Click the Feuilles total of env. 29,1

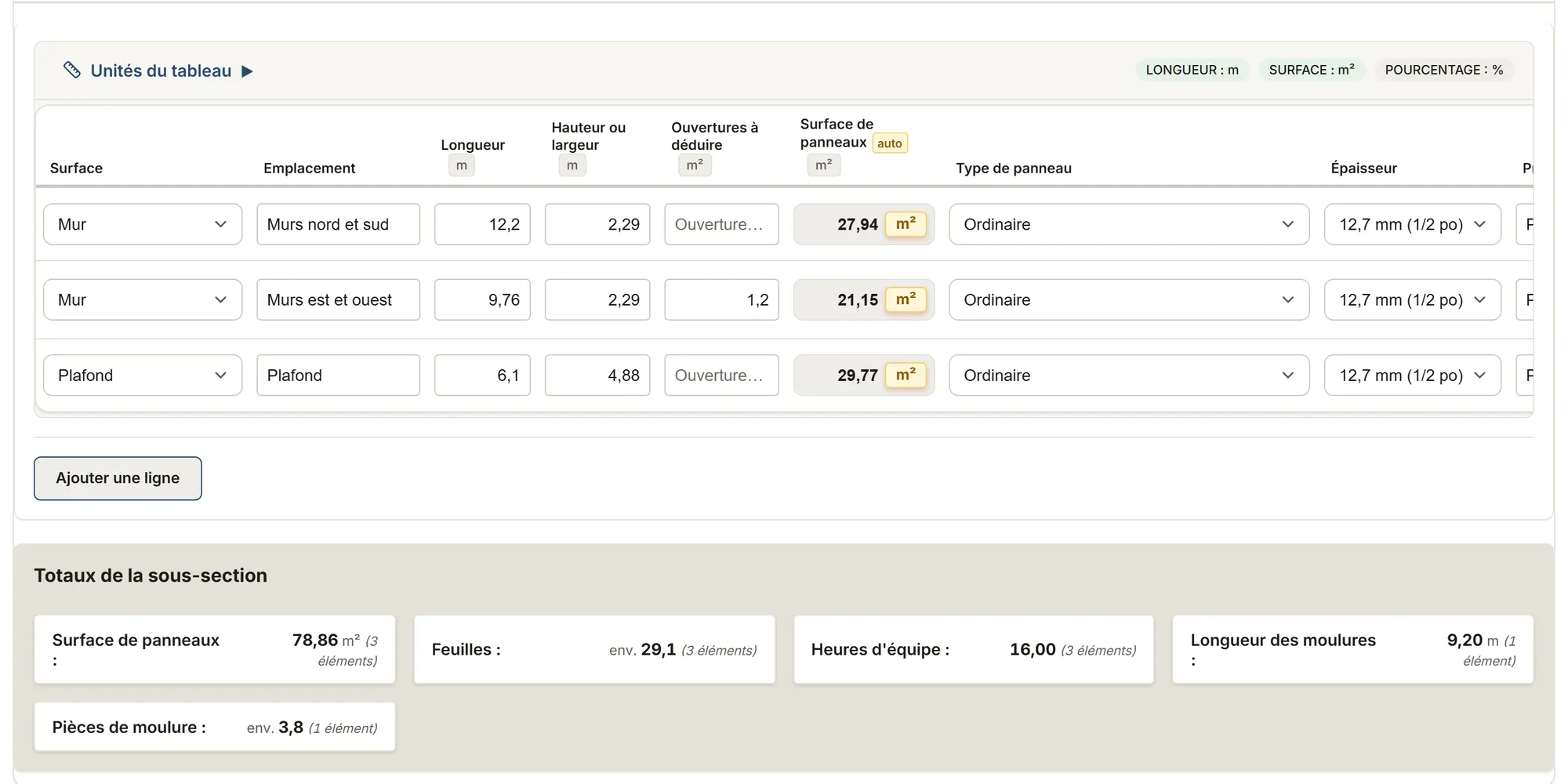[x=594, y=650]
